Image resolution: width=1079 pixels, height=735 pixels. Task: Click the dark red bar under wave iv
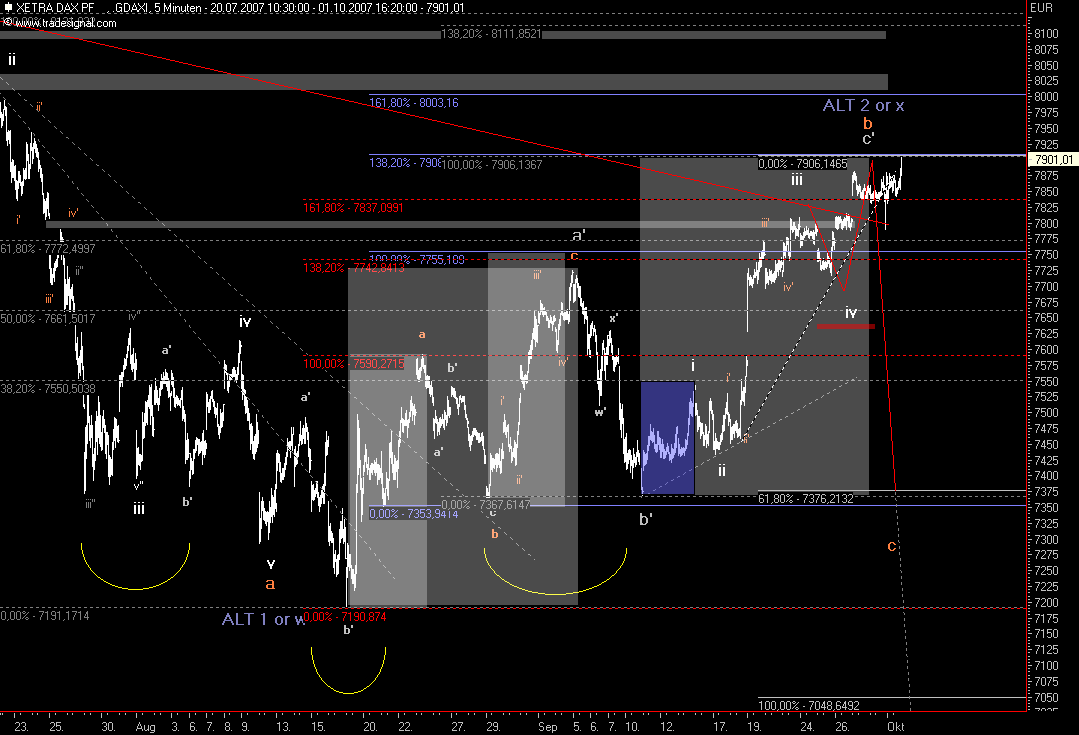pos(846,326)
